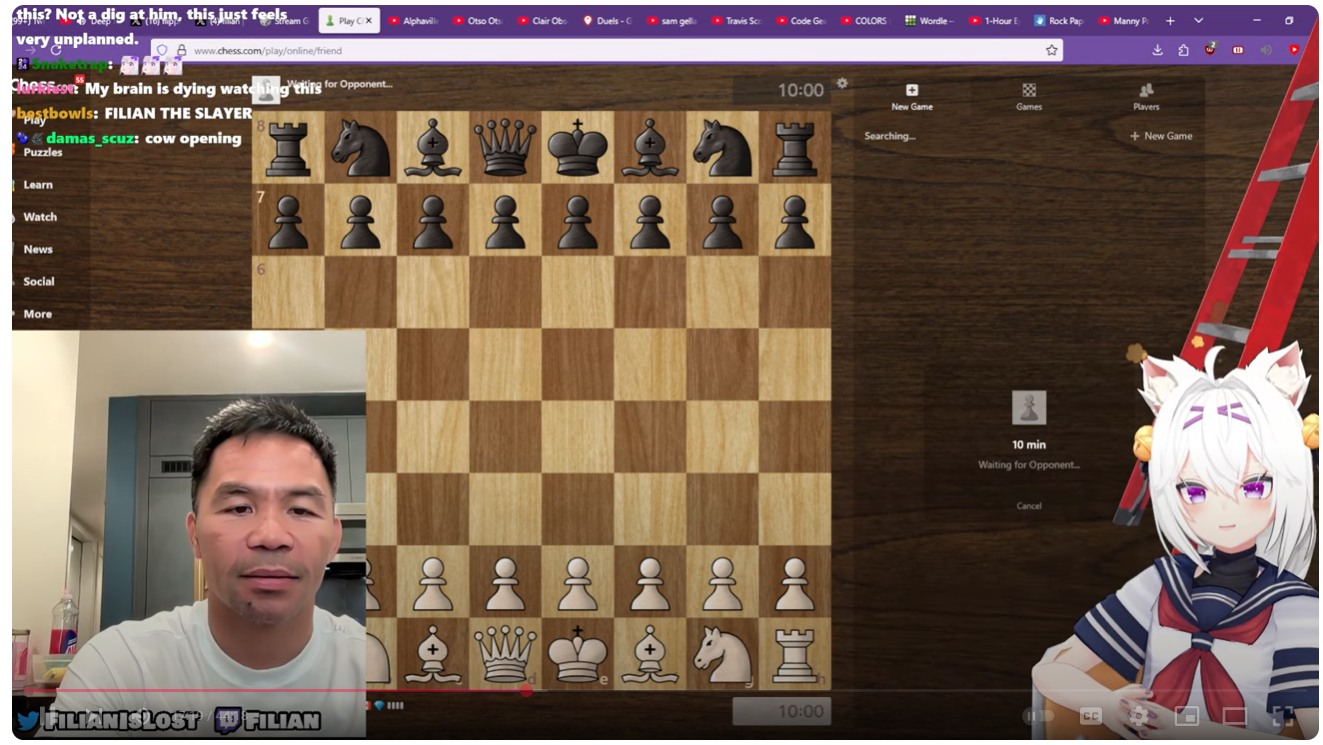Open Learn in the chess.com sidebar
The image size is (1323, 745).
tap(38, 185)
